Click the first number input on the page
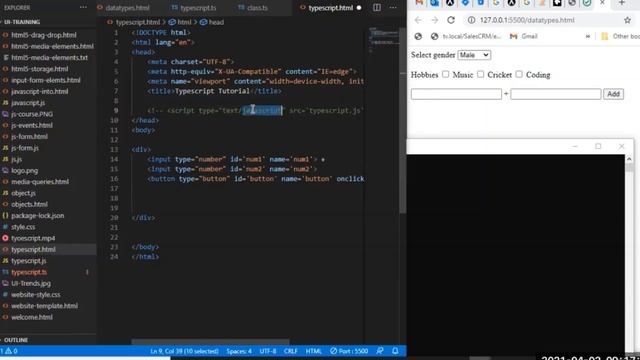The height and width of the screenshot is (360, 640). (456, 94)
